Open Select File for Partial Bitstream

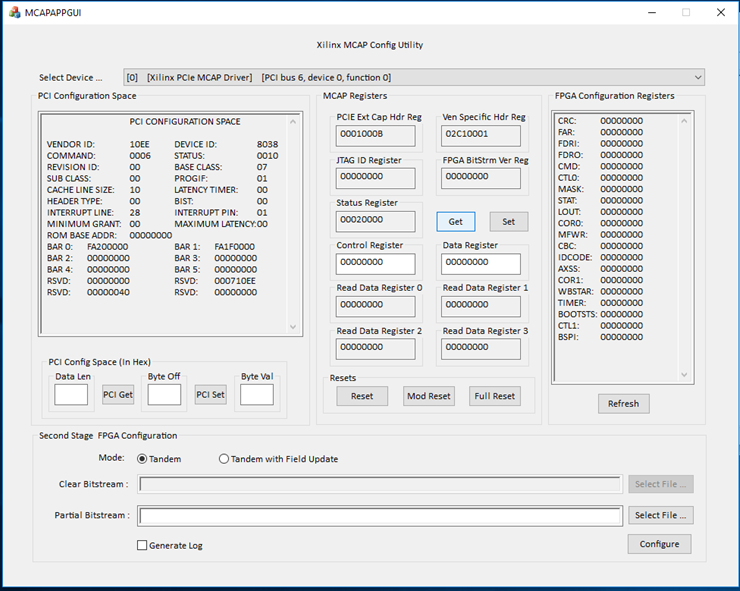coord(662,515)
